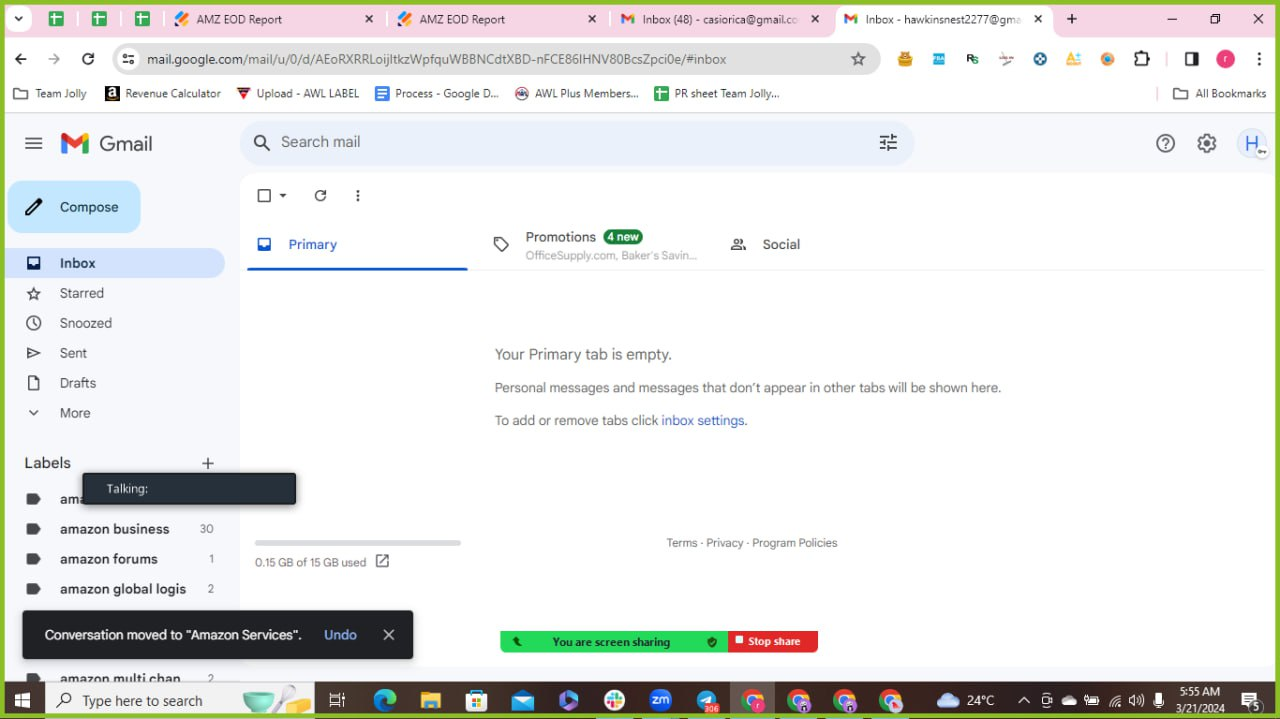Toggle the browser side panel
The height and width of the screenshot is (719, 1280).
tap(1191, 59)
